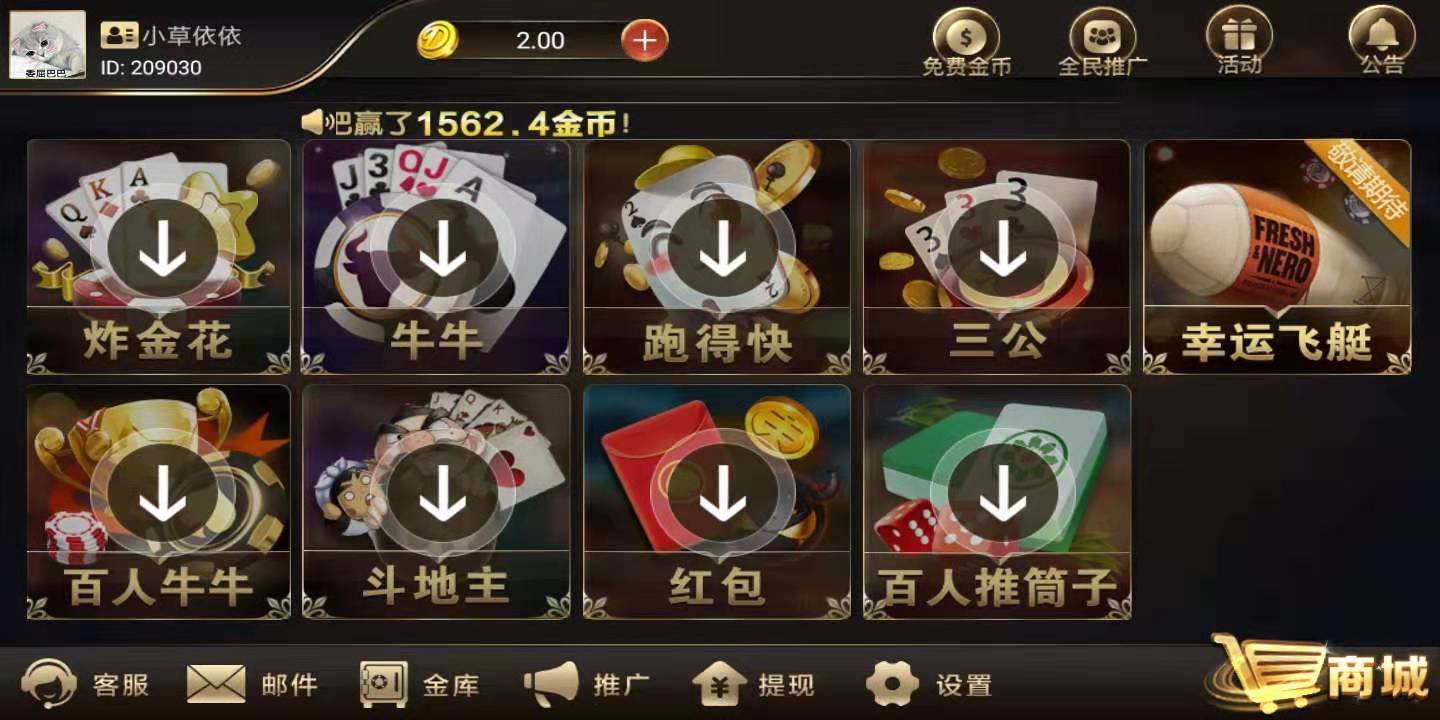
Task: Open the 活动 gift box icon
Action: pos(1239,38)
